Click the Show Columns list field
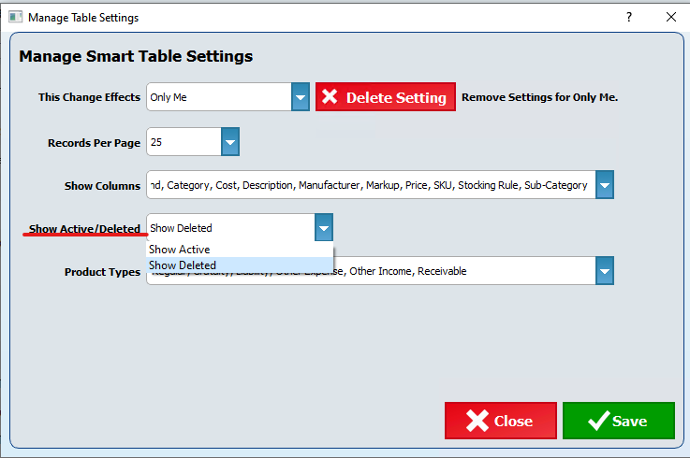The height and width of the screenshot is (458, 690). [x=370, y=185]
